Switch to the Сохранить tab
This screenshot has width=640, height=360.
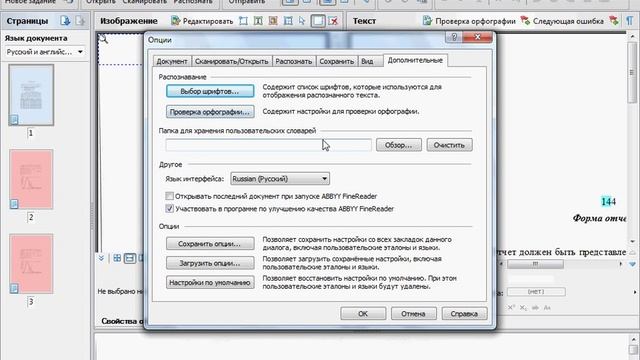(336, 61)
